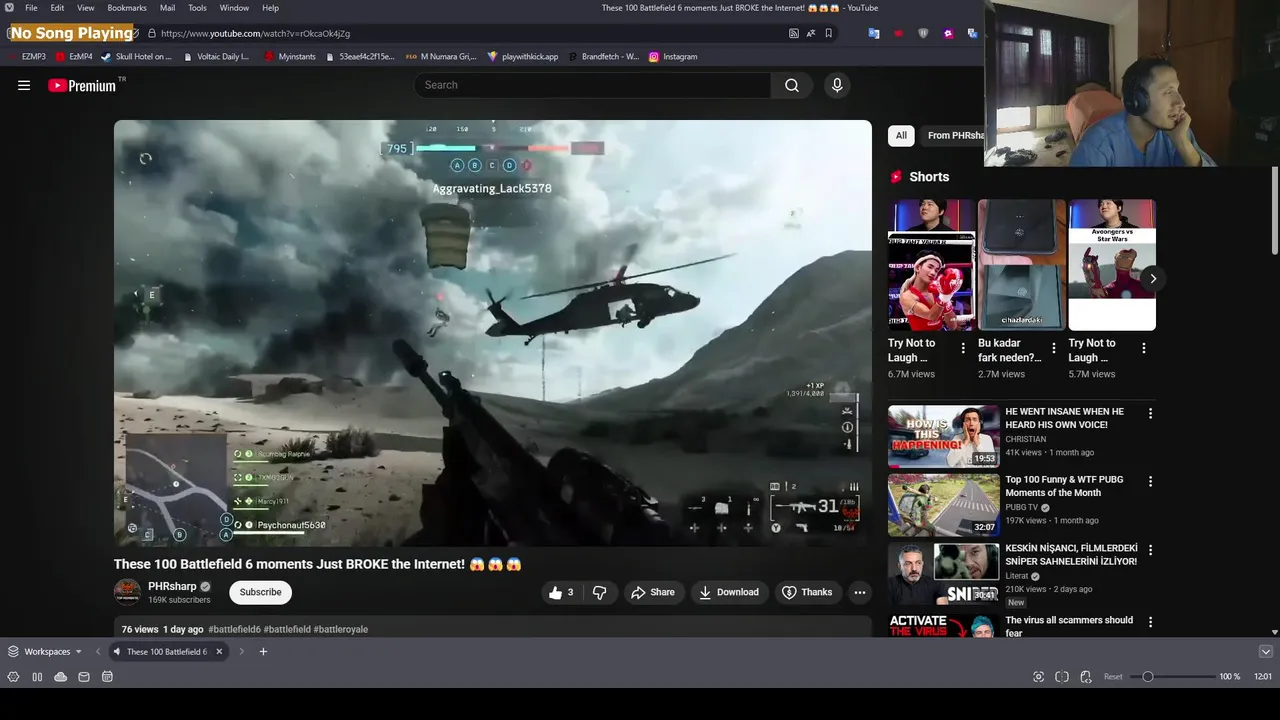Click the Thanks button
Screen dimensions: 1280x720
pos(806,592)
